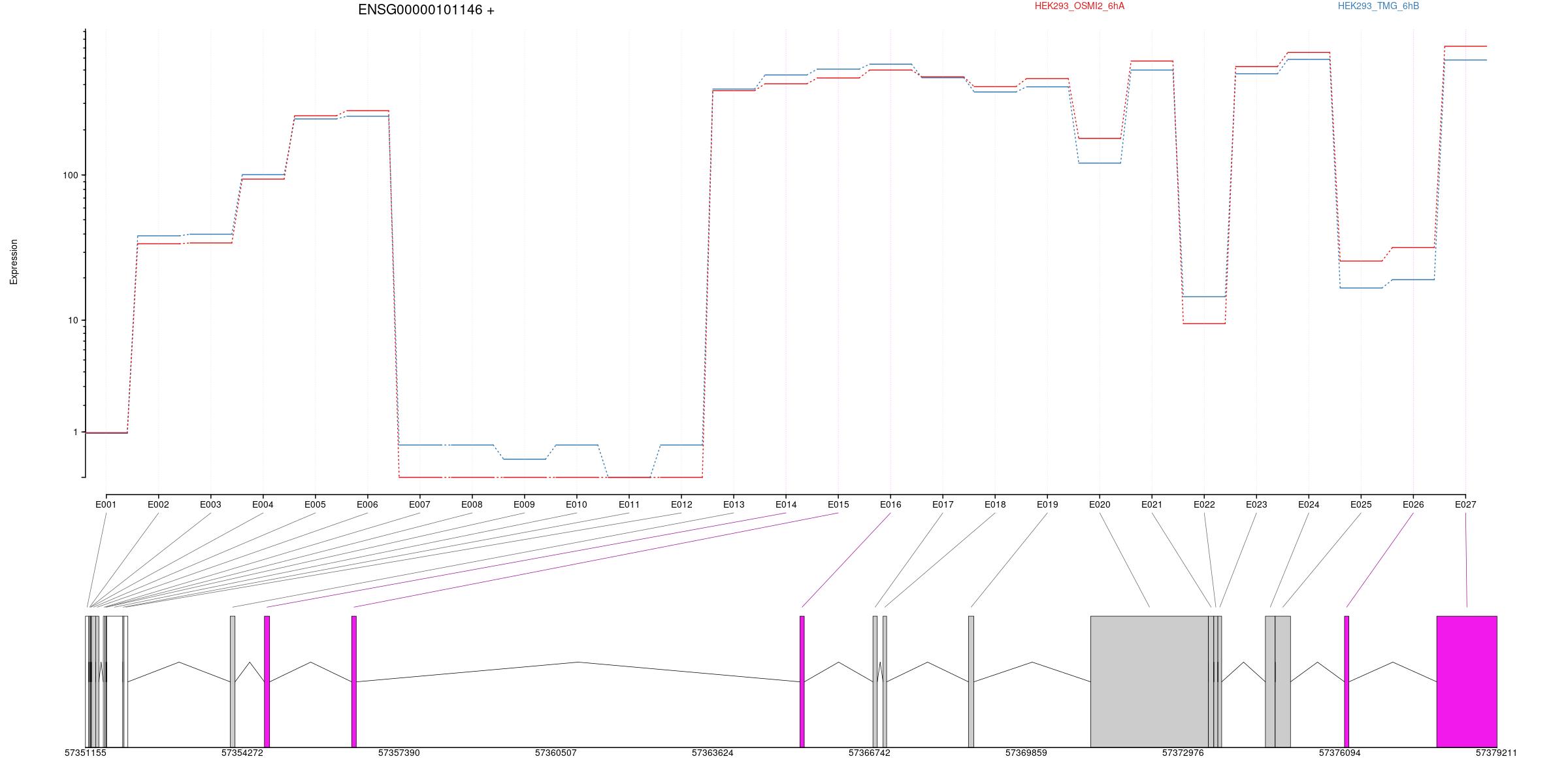1568x784 pixels.
Task: Click genomic coordinate 57354272
Action: 242,753
